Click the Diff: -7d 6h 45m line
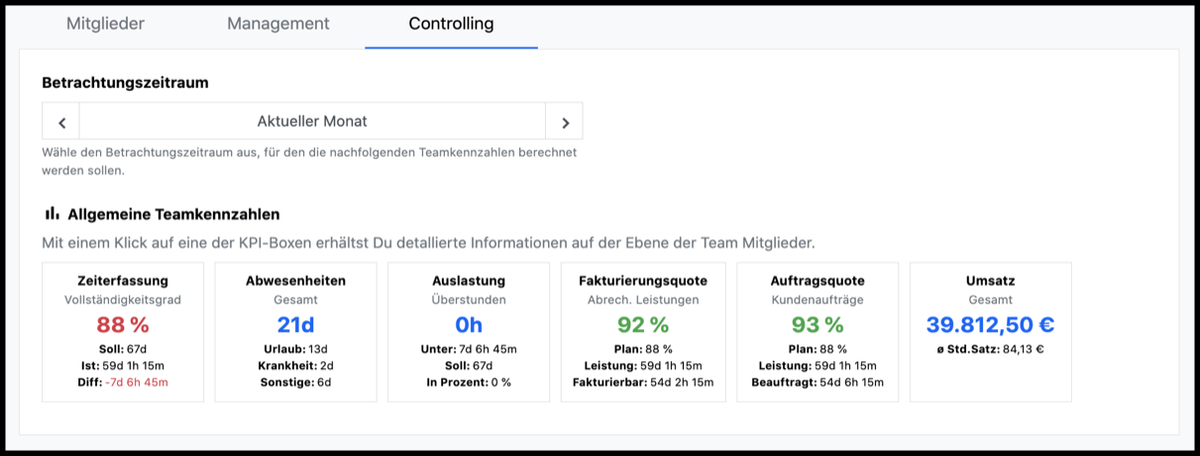Image resolution: width=1200 pixels, height=456 pixels. coord(123,382)
